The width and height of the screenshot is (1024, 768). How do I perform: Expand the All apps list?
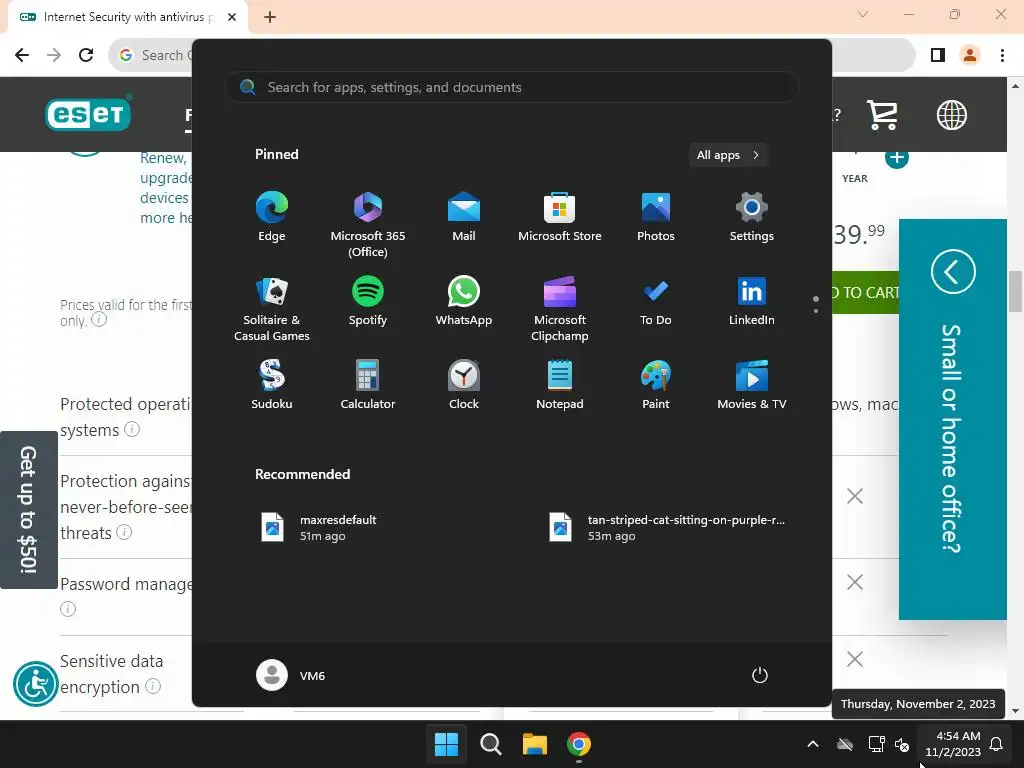[x=728, y=155]
